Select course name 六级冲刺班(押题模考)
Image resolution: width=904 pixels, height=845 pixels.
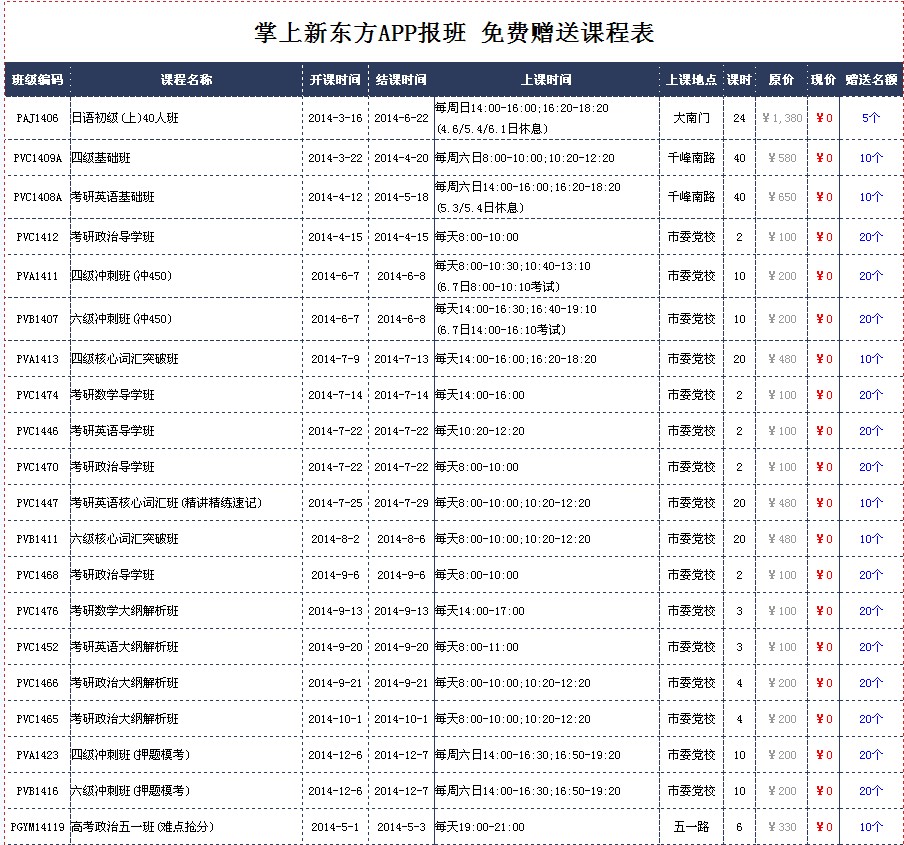point(130,791)
